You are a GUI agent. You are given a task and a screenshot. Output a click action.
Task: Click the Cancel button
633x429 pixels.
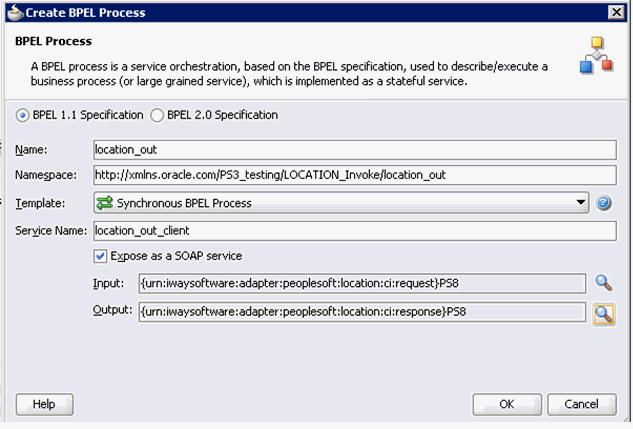click(x=581, y=404)
